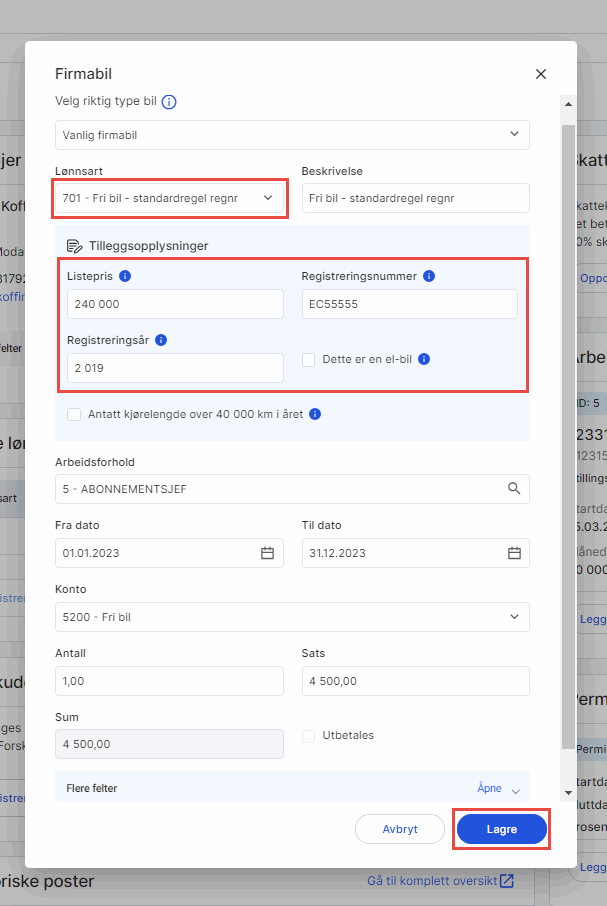The height and width of the screenshot is (906, 607).
Task: Click the Listepris info icon
Action: click(125, 276)
